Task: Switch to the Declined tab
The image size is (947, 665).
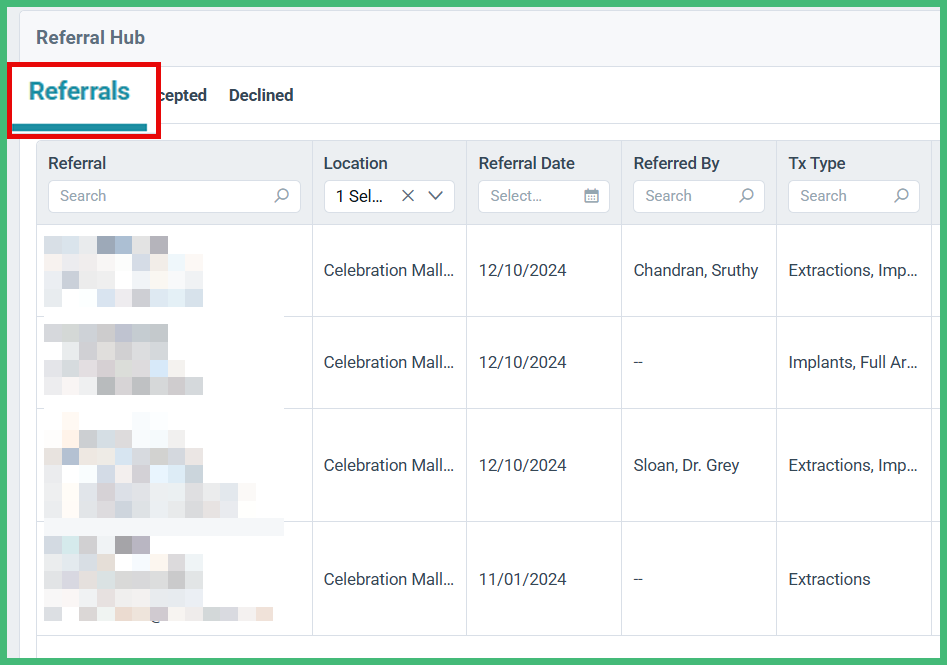Action: tap(260, 95)
